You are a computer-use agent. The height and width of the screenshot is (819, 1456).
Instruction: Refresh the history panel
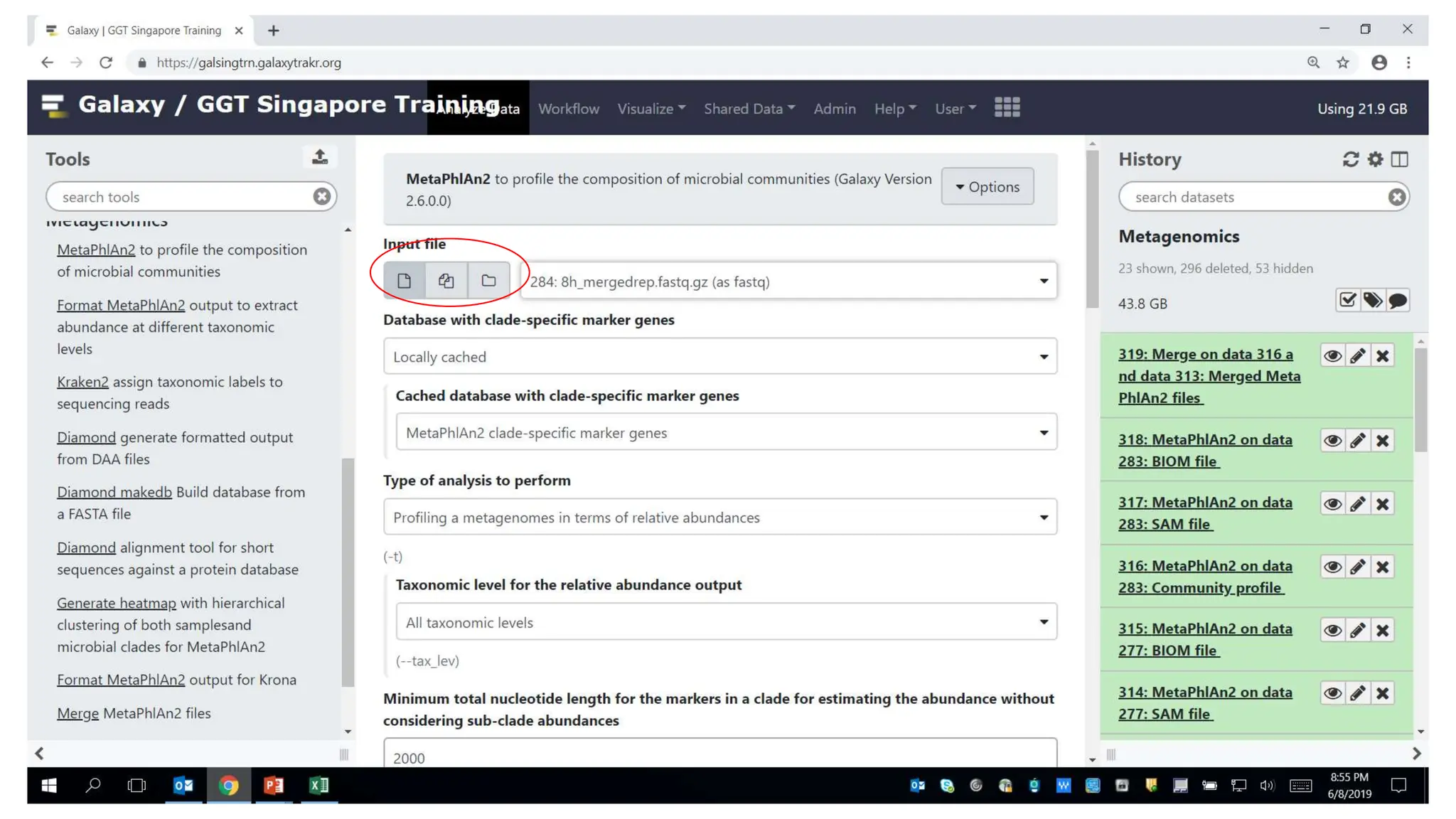coord(1350,159)
